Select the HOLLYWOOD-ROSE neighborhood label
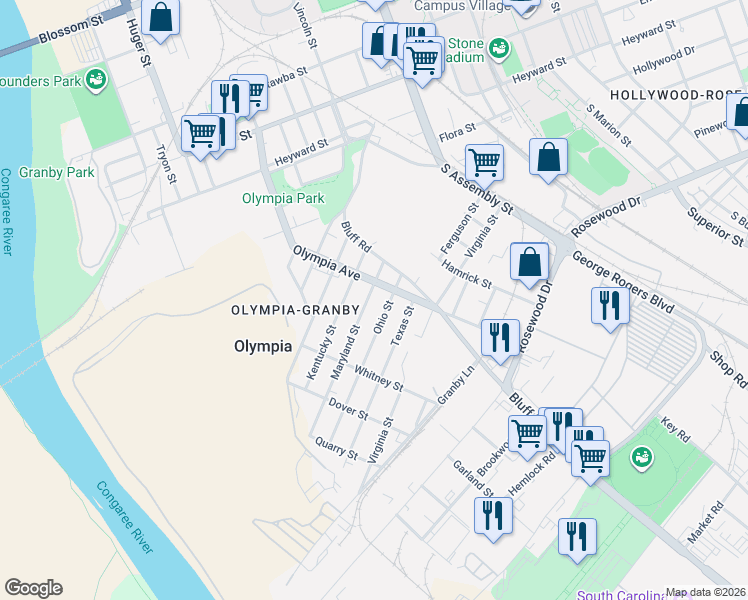Viewport: 748px width, 600px height. pyautogui.click(x=678, y=95)
